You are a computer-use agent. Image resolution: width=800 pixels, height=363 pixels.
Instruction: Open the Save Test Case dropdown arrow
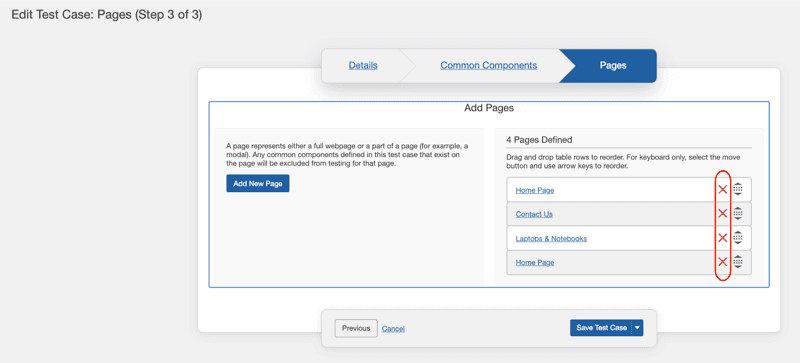pyautogui.click(x=637, y=328)
